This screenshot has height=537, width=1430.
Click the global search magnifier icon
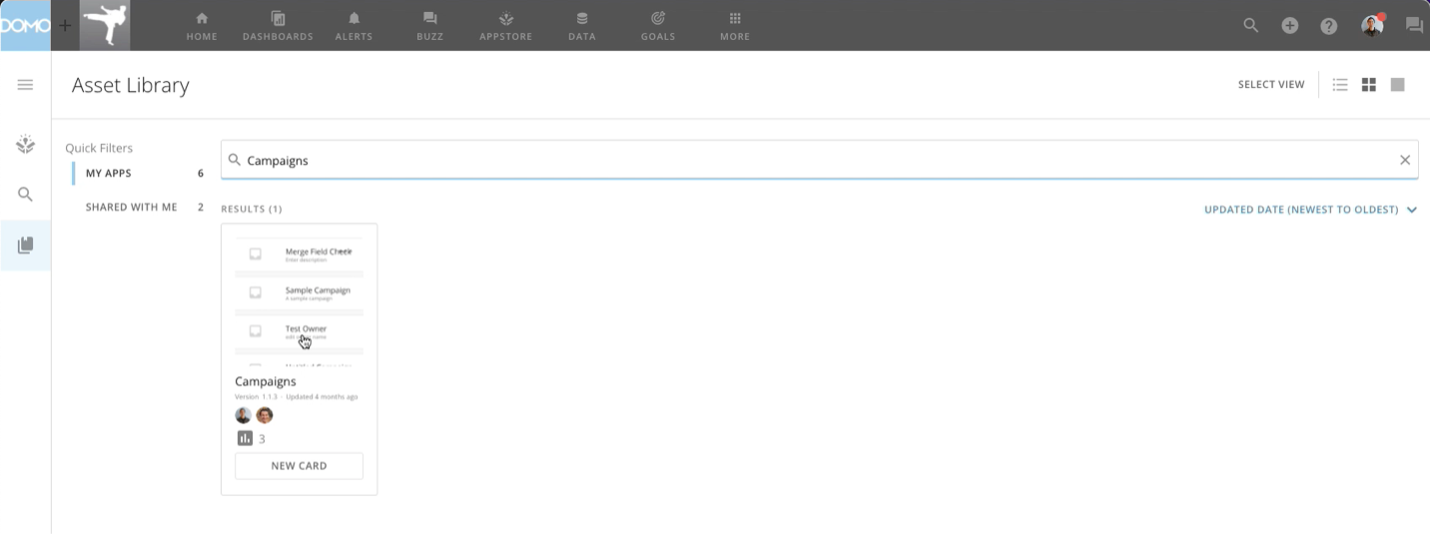(x=1251, y=25)
